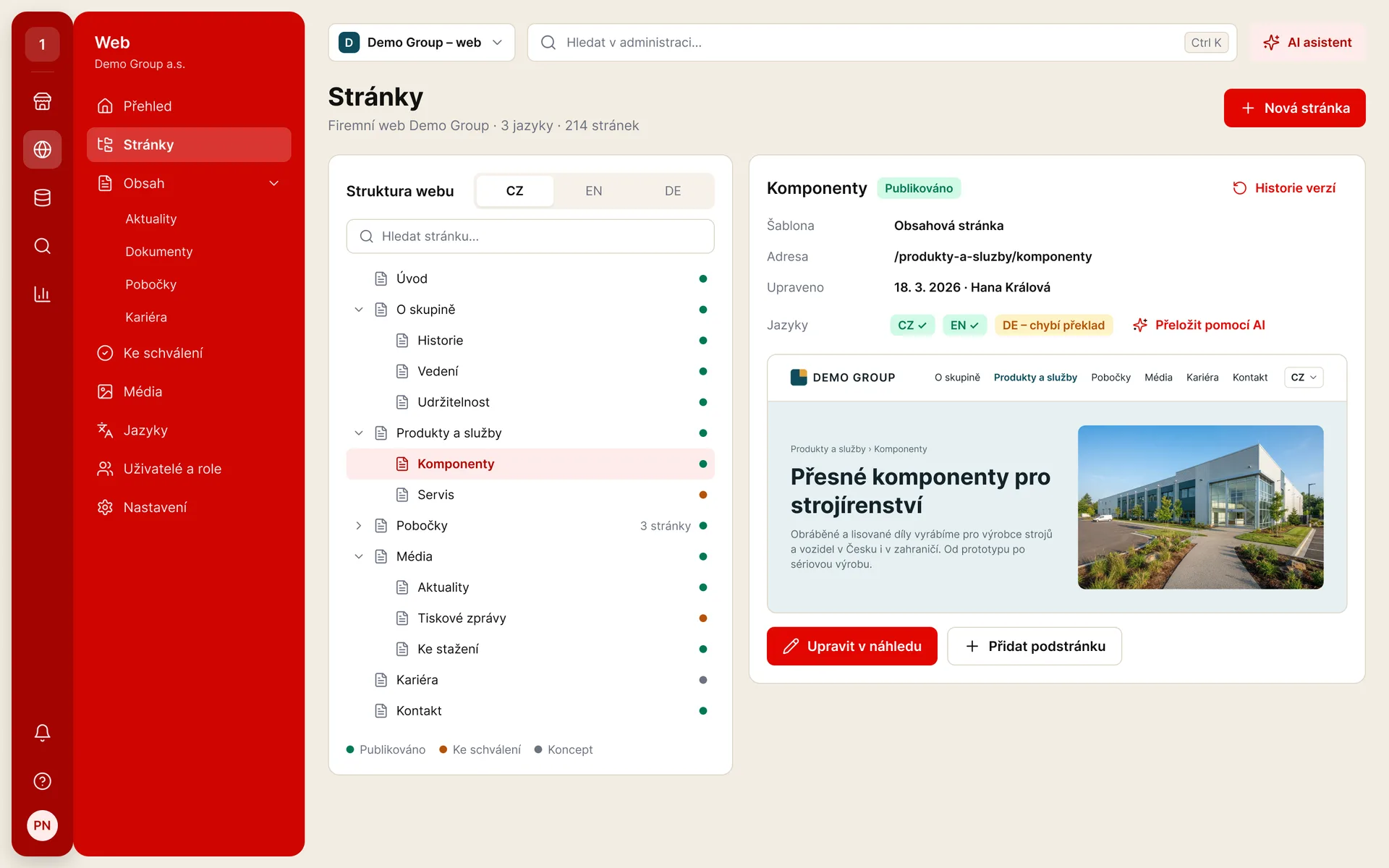Viewport: 1389px width, 868px height.
Task: Open notifications bell icon
Action: pos(42,733)
